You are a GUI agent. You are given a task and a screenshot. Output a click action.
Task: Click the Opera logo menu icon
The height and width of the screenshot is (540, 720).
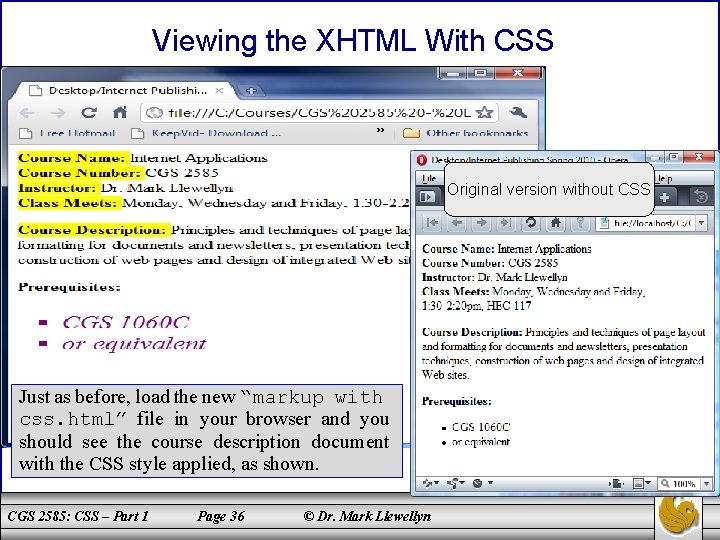tap(422, 160)
